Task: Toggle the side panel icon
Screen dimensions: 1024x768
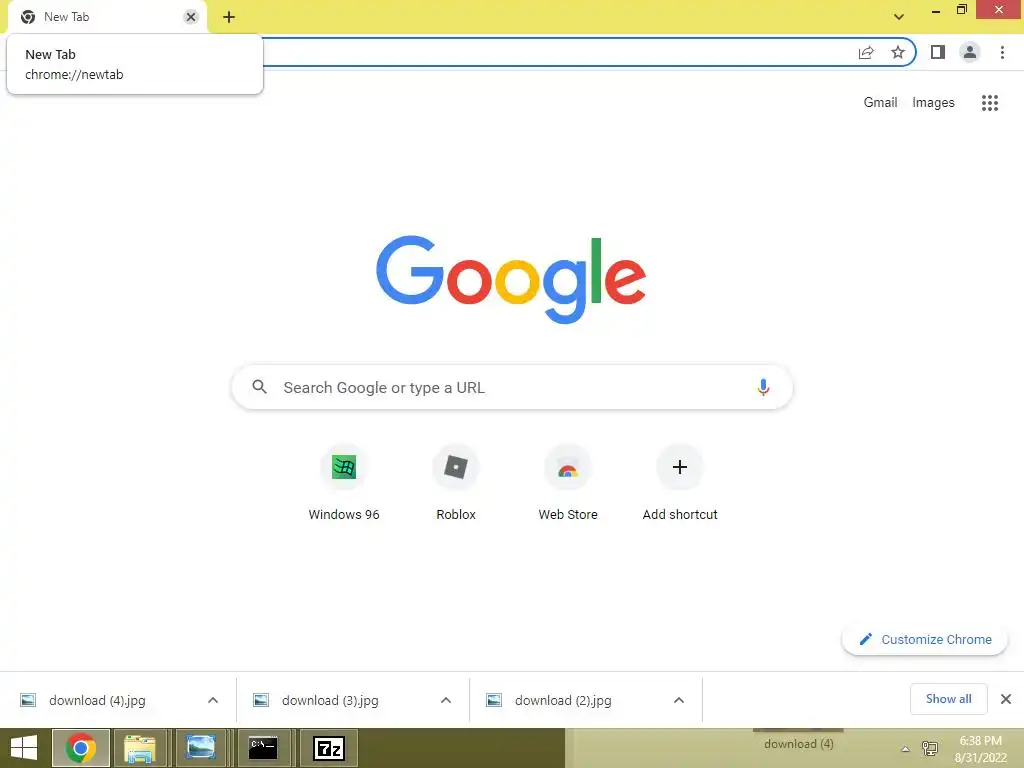Action: click(938, 52)
